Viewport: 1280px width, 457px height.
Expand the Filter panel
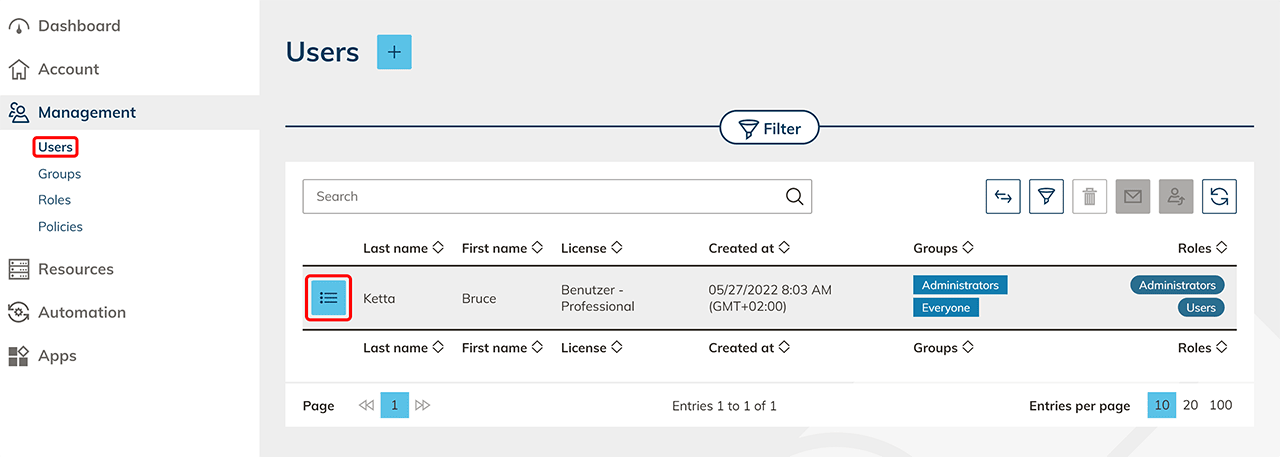769,128
